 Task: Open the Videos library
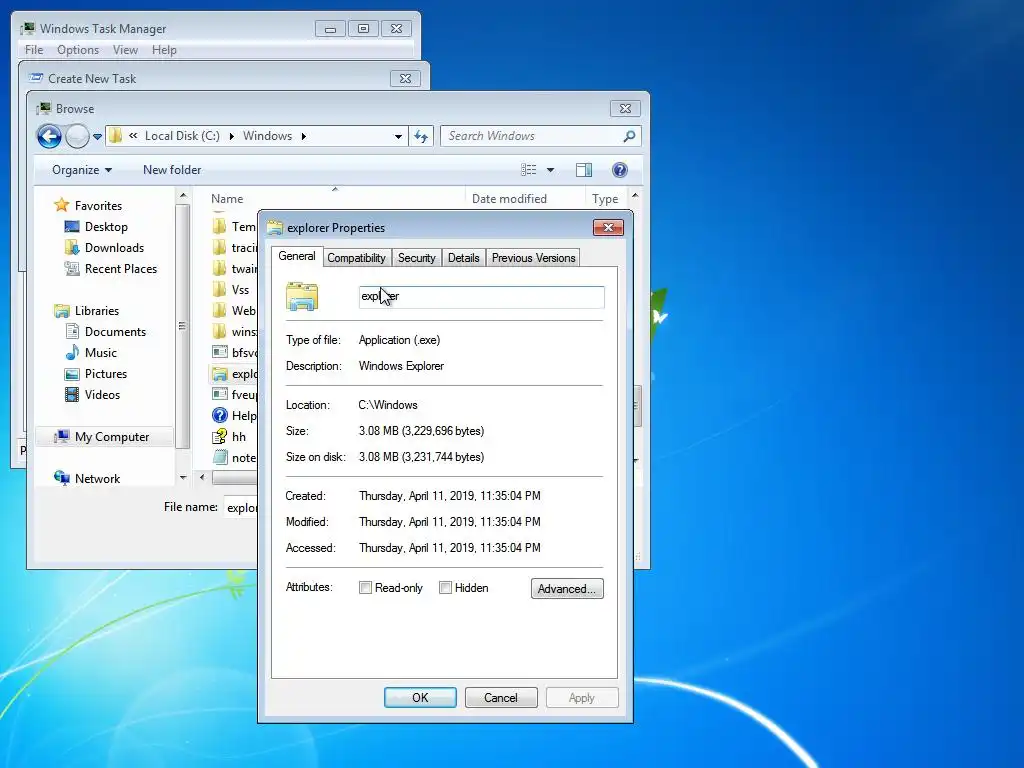pyautogui.click(x=102, y=394)
